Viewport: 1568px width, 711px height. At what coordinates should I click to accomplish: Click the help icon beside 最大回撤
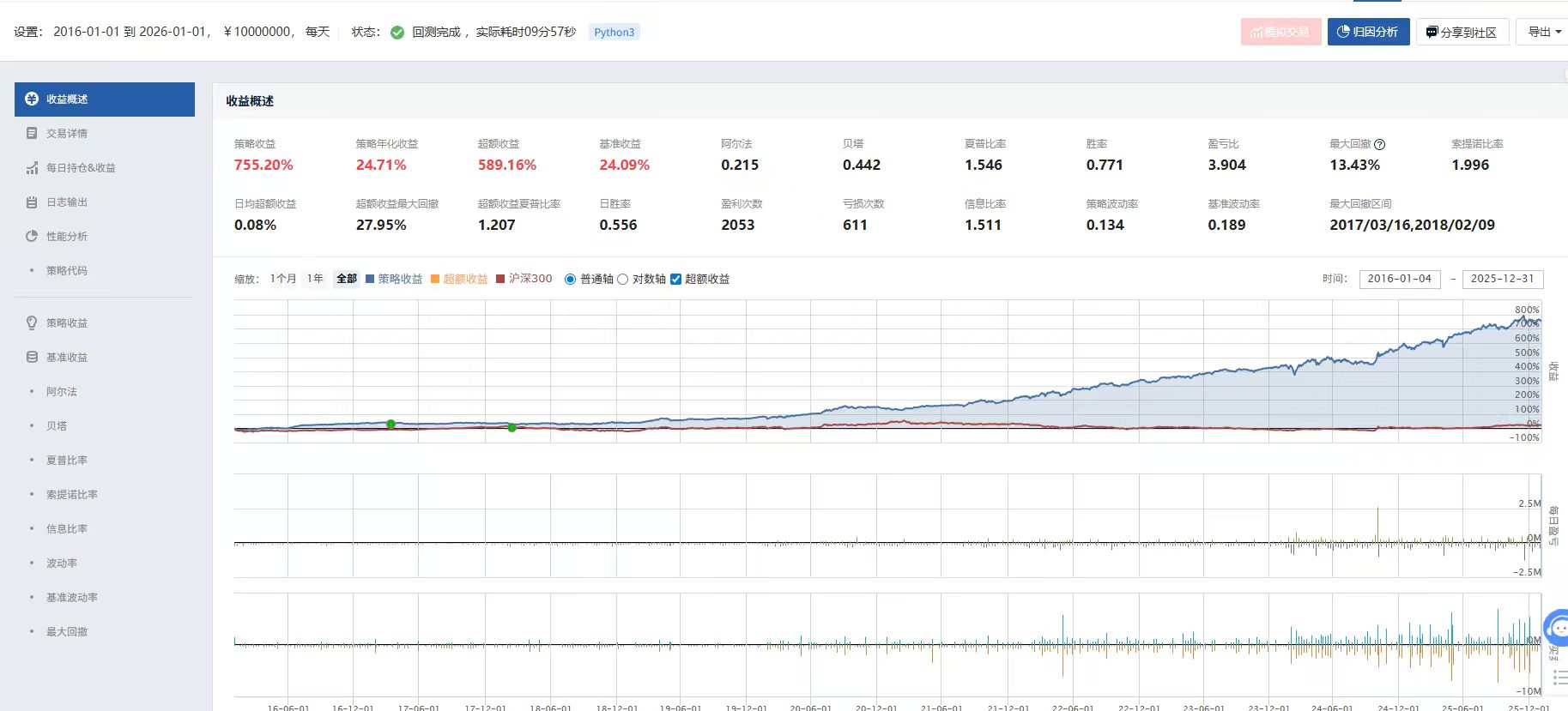pos(1379,144)
